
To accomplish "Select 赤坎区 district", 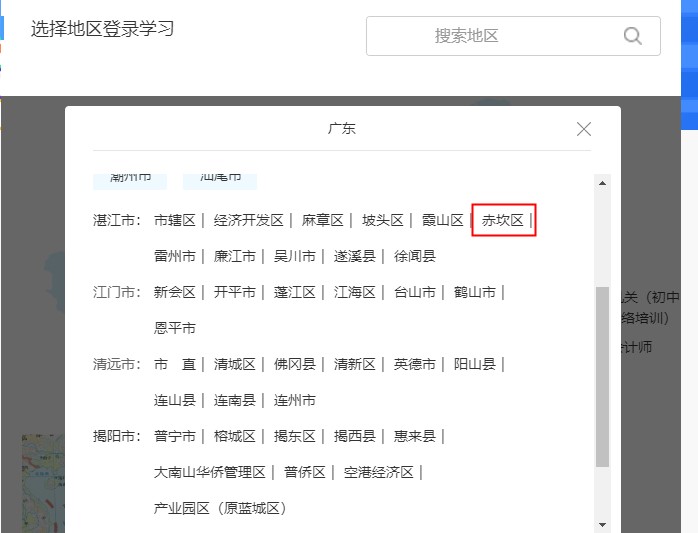I will (503, 220).
